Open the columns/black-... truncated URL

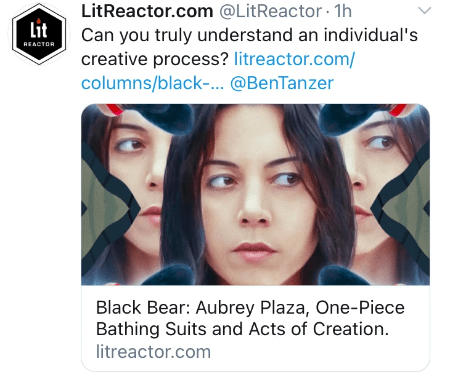coord(152,83)
